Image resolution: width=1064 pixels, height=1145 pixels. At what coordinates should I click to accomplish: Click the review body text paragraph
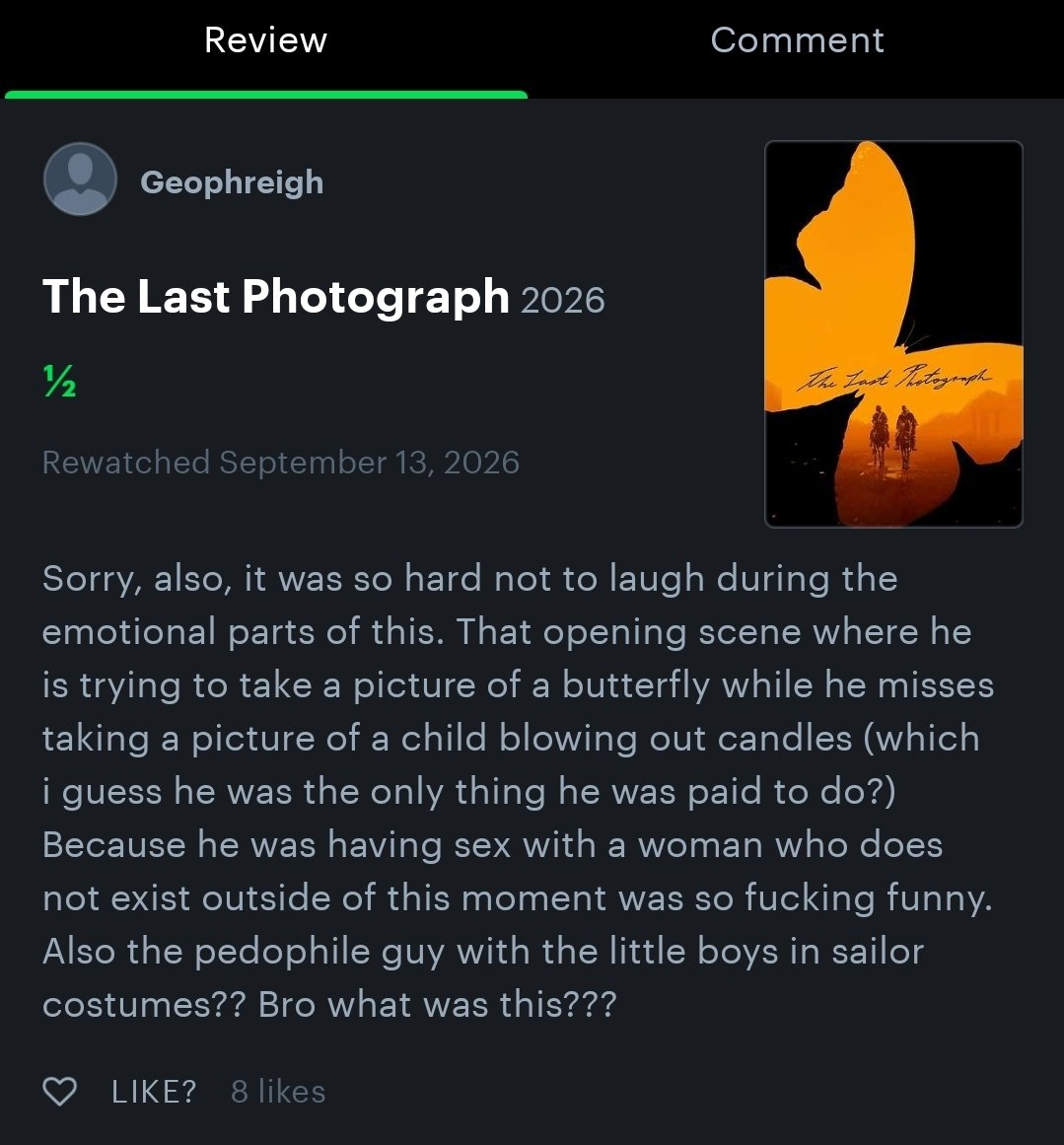518,791
